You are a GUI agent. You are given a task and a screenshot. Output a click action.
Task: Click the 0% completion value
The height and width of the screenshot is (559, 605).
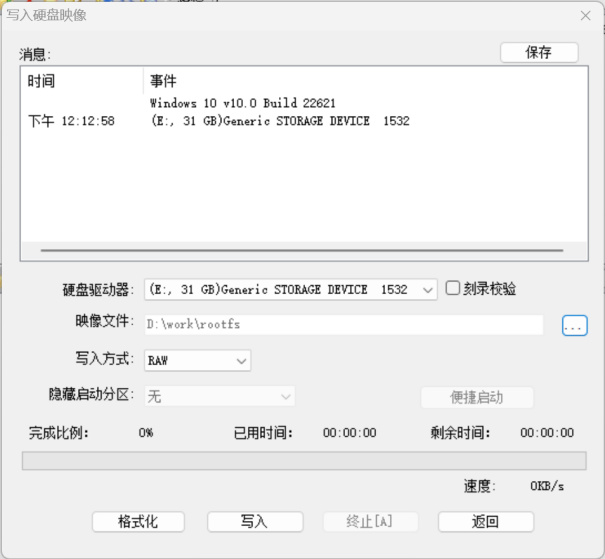(x=146, y=433)
